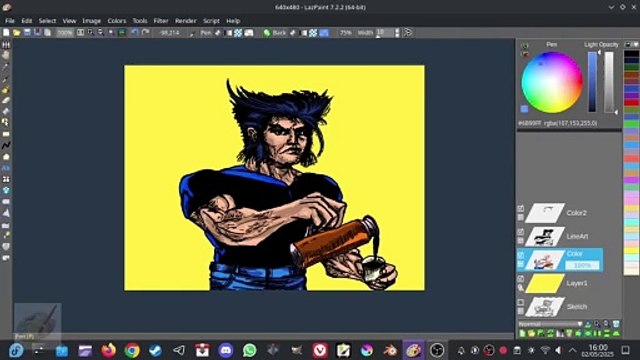This screenshot has height=360, width=640.
Task: Click the Back color label in toolbar
Action: point(279,33)
